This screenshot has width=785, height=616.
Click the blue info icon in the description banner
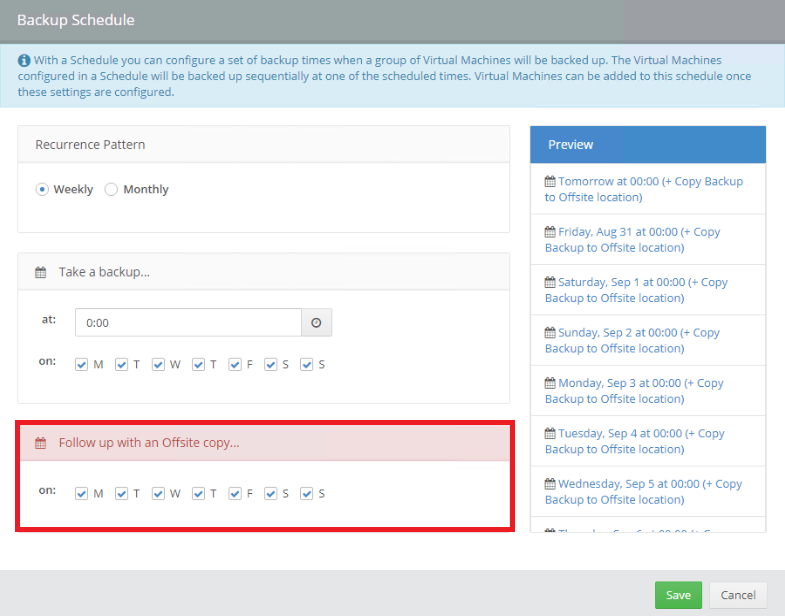click(x=25, y=61)
